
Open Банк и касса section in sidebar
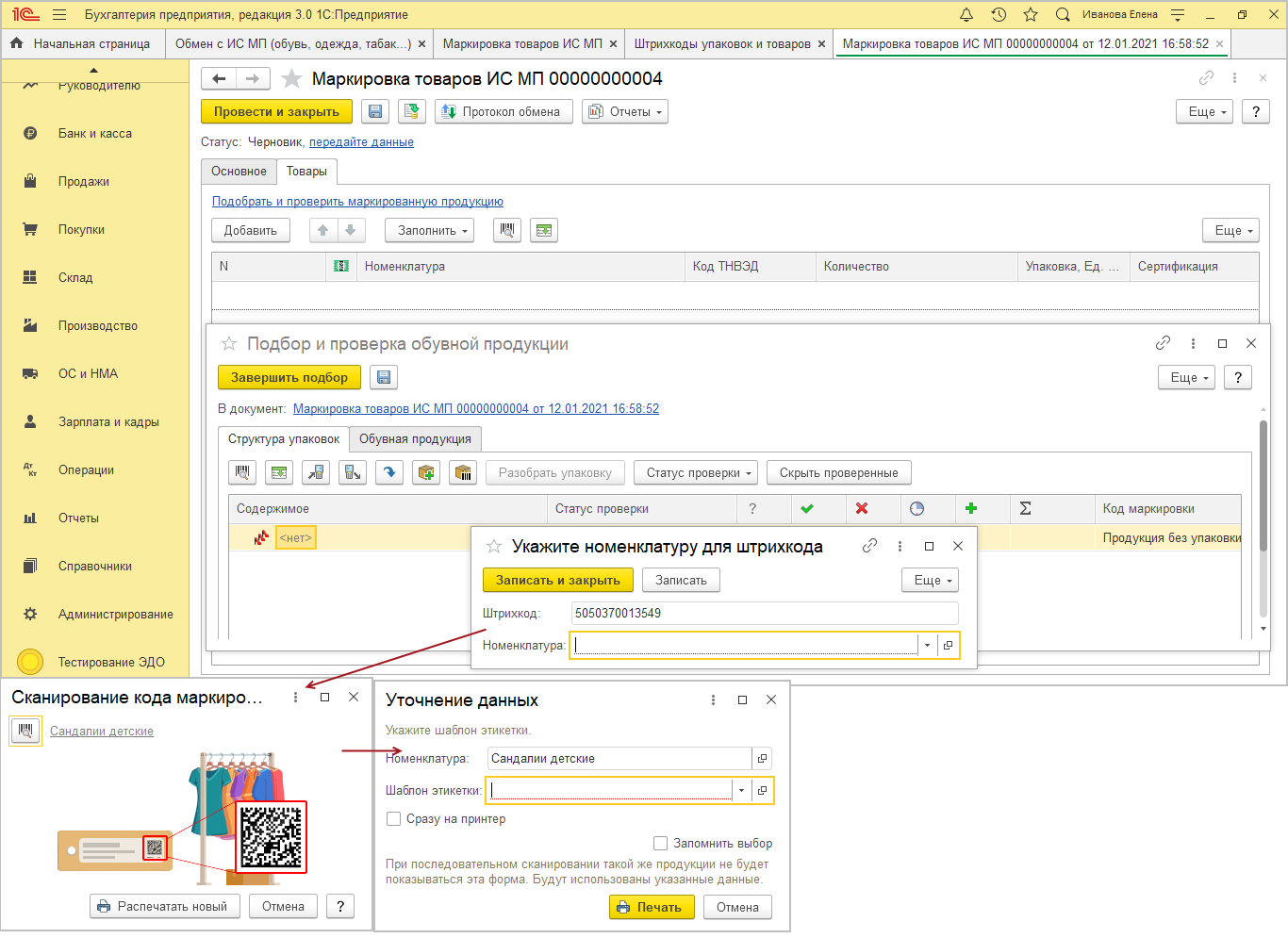95,133
